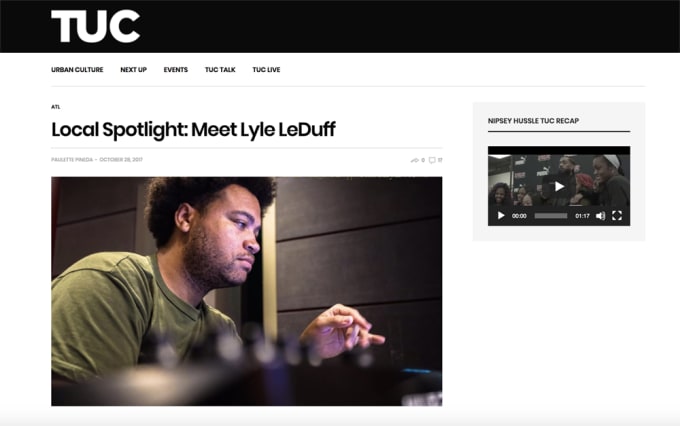Screen dimensions: 680x426
Task: Seek along the video progress bar
Action: (x=551, y=216)
